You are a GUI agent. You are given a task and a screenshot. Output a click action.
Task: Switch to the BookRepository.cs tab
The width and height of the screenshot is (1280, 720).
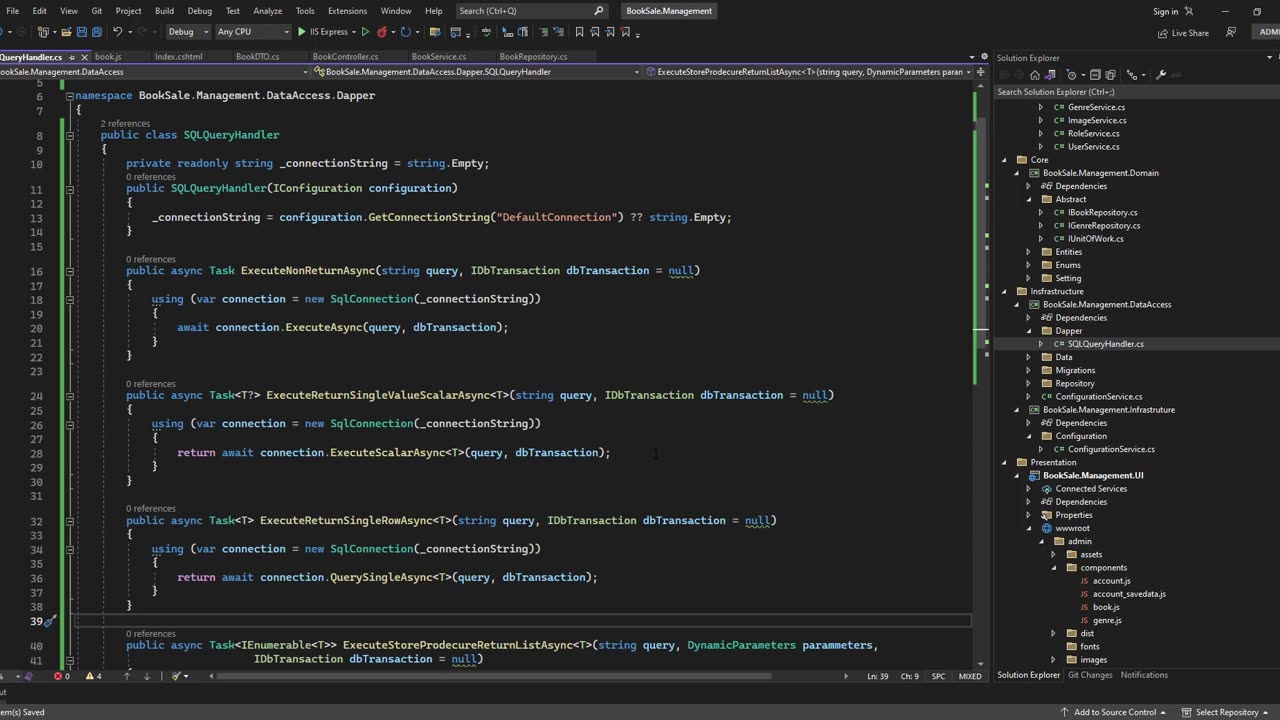click(533, 57)
